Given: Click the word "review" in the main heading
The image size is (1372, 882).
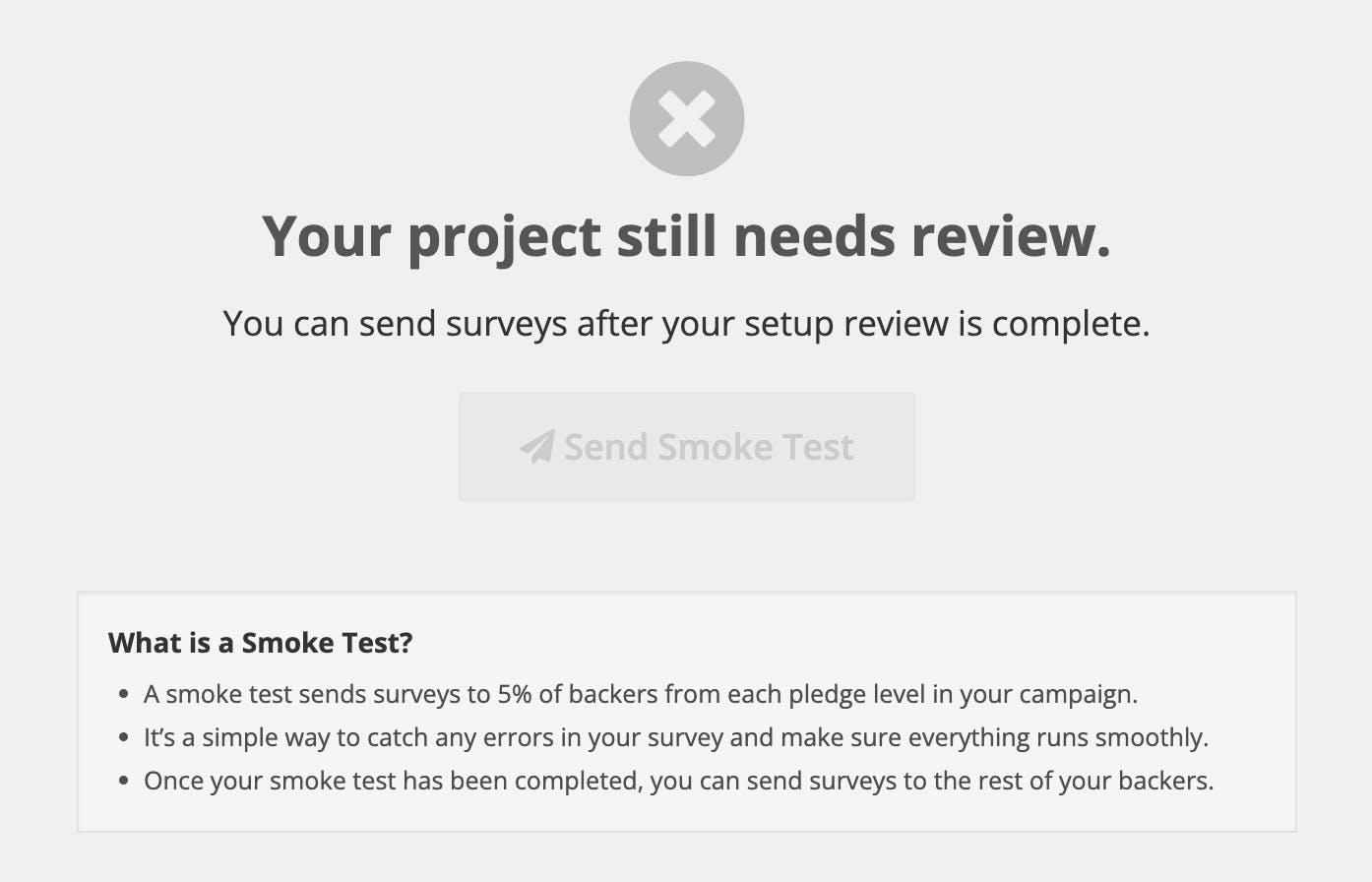Looking at the screenshot, I should 1010,236.
